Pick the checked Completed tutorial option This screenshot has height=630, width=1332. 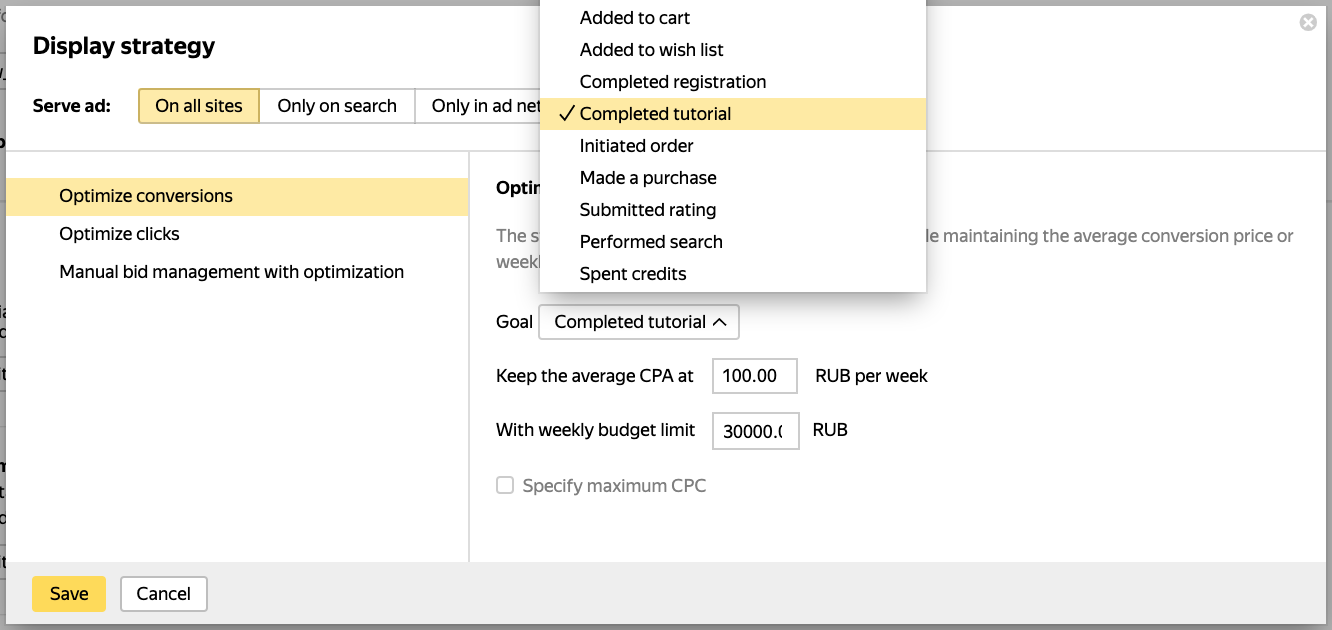point(655,114)
